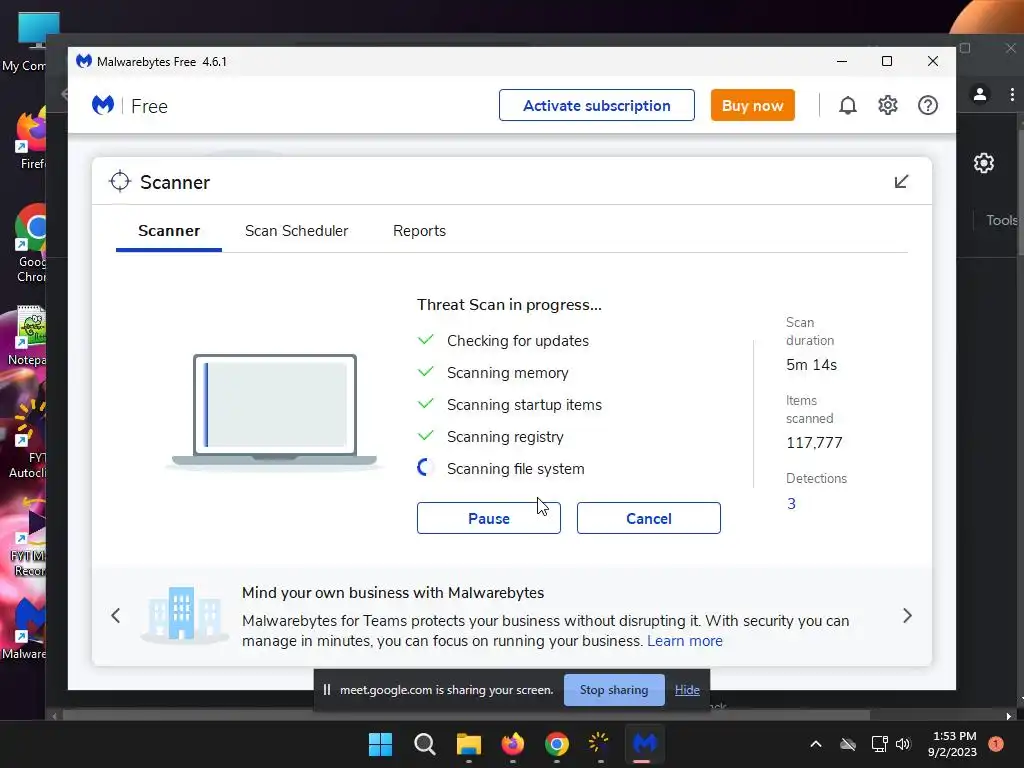The height and width of the screenshot is (768, 1024).
Task: Show hidden system tray icons
Action: pyautogui.click(x=816, y=744)
